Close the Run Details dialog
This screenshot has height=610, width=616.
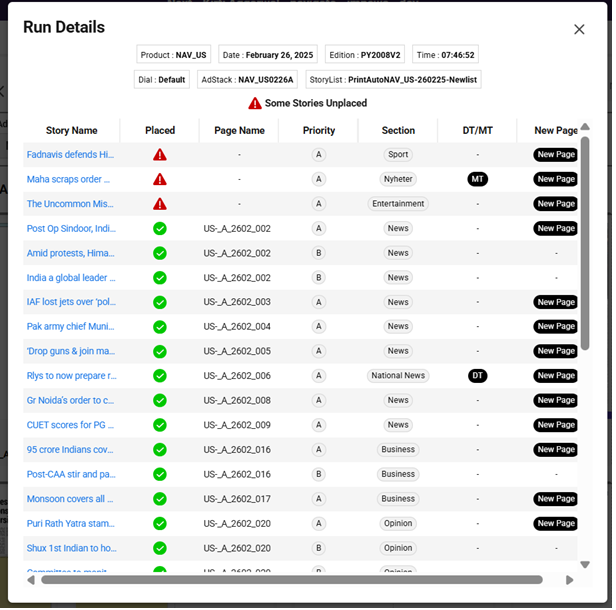[x=579, y=29]
